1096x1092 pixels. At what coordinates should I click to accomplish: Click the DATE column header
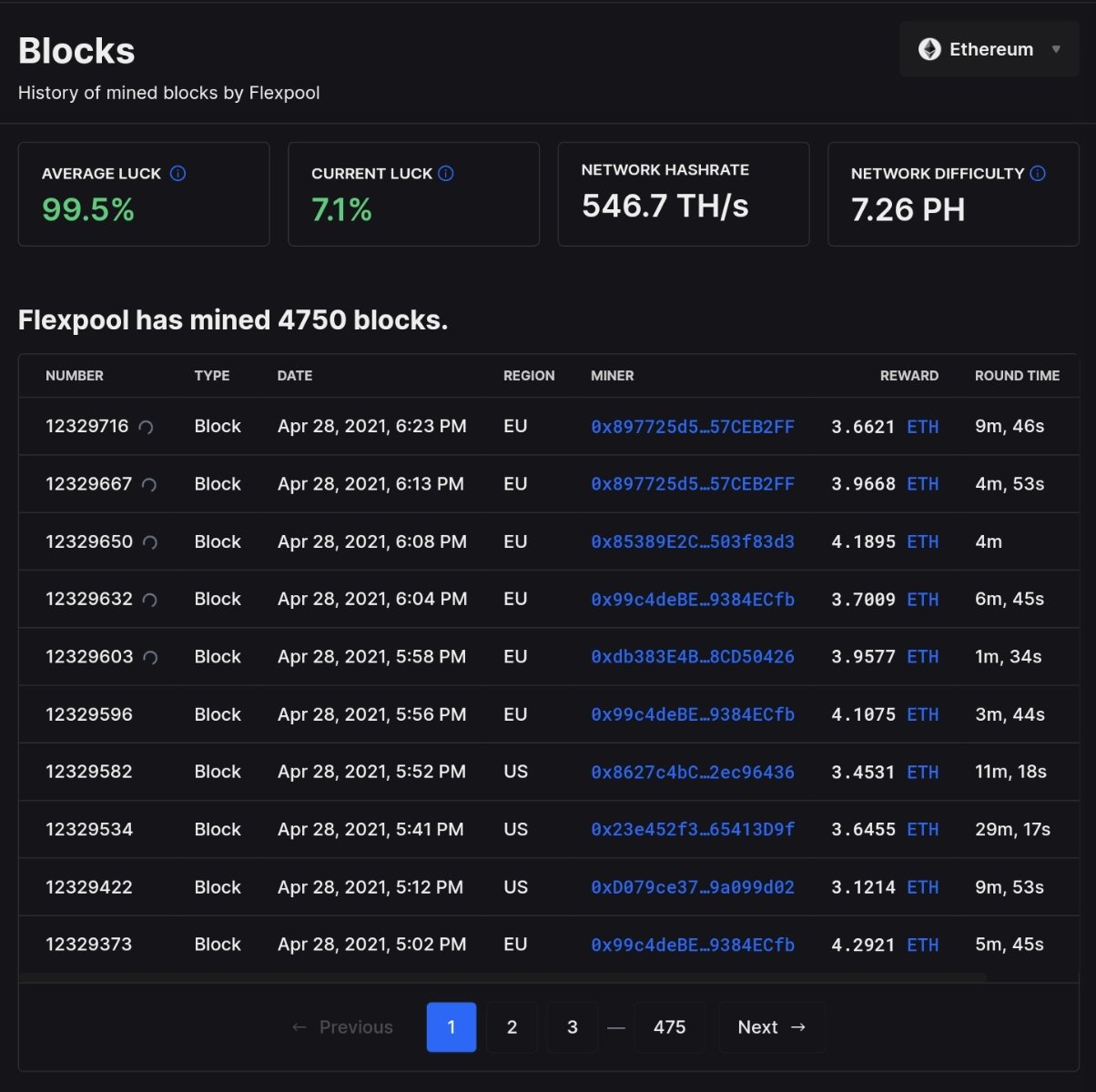coord(295,376)
